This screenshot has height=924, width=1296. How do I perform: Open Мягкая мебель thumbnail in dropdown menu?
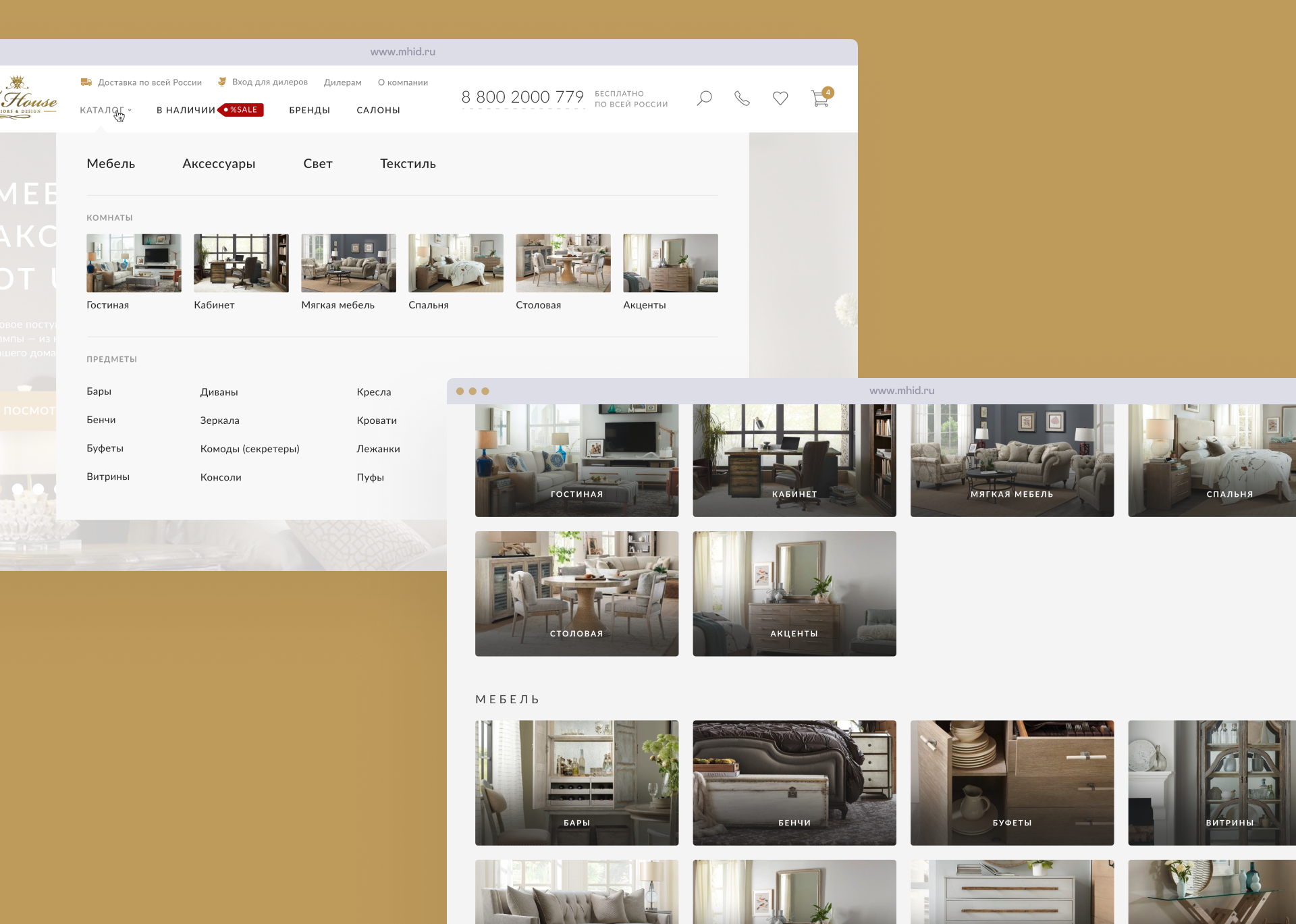(x=348, y=263)
